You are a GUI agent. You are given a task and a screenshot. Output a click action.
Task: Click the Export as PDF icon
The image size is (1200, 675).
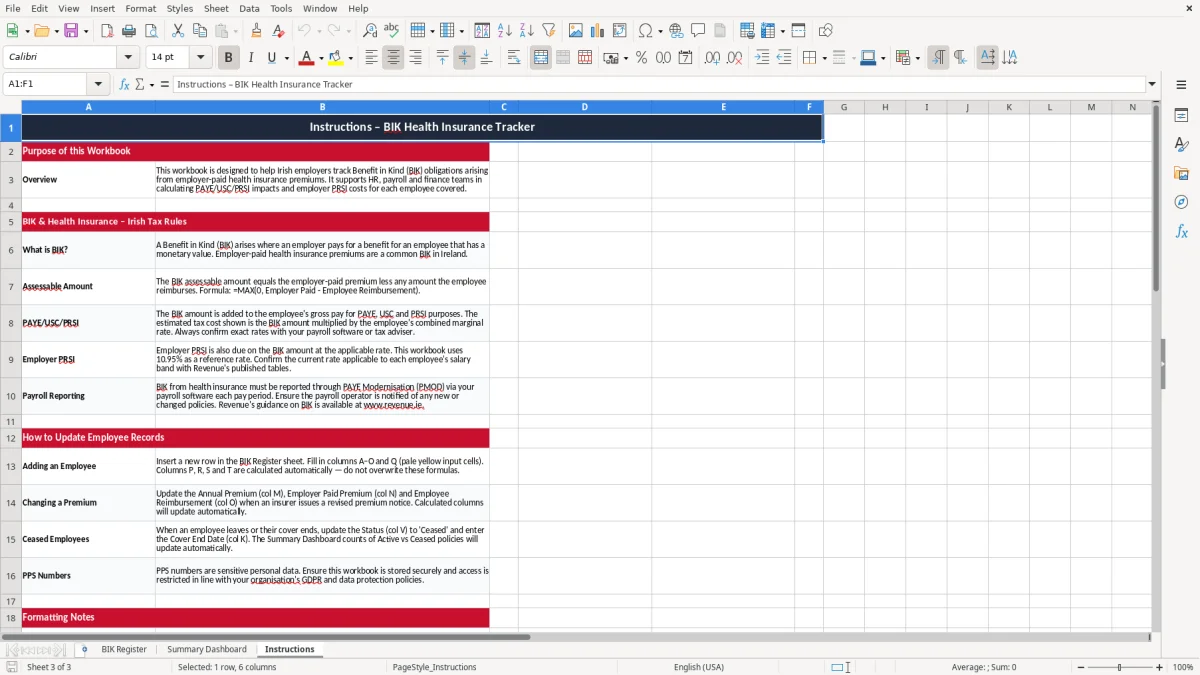pyautogui.click(x=106, y=31)
